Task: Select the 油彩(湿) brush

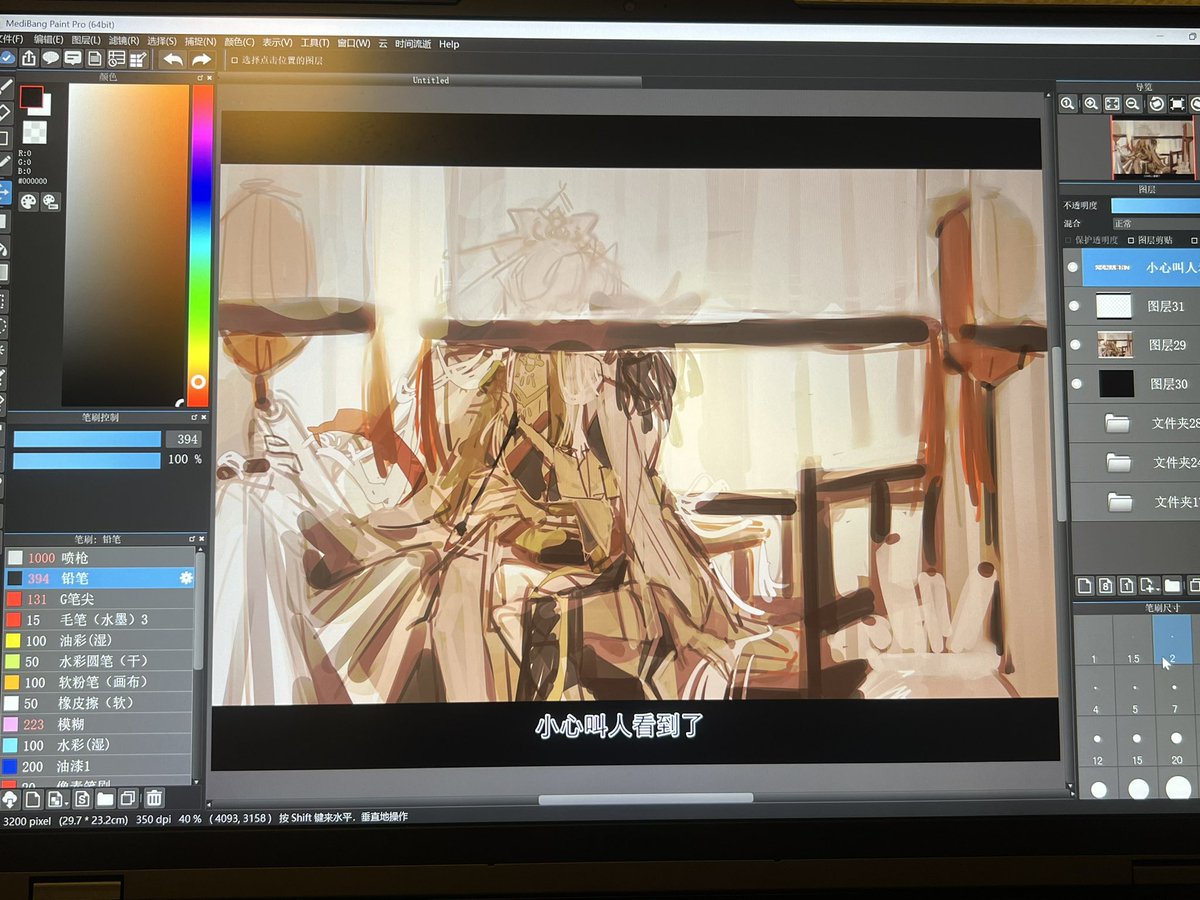Action: tap(99, 641)
